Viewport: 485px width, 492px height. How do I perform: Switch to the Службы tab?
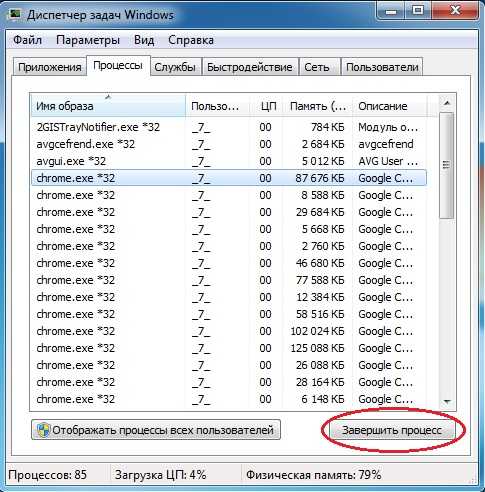point(175,67)
